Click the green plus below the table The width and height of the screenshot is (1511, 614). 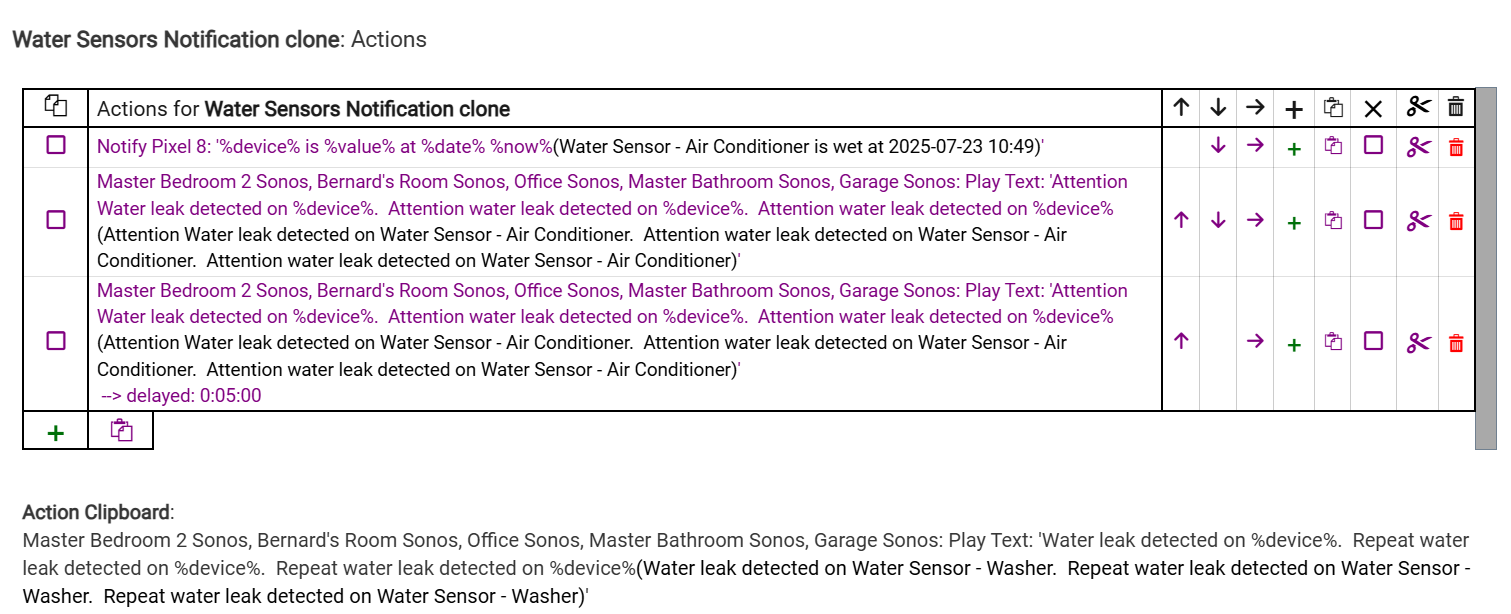[56, 432]
